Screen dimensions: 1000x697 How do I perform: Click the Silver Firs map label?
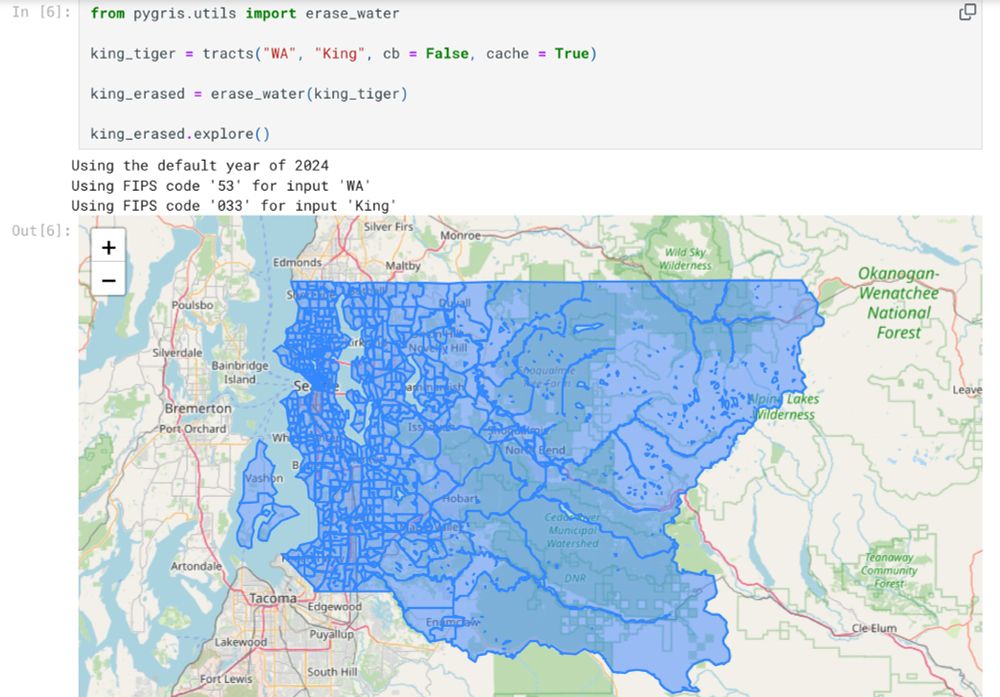pos(388,226)
